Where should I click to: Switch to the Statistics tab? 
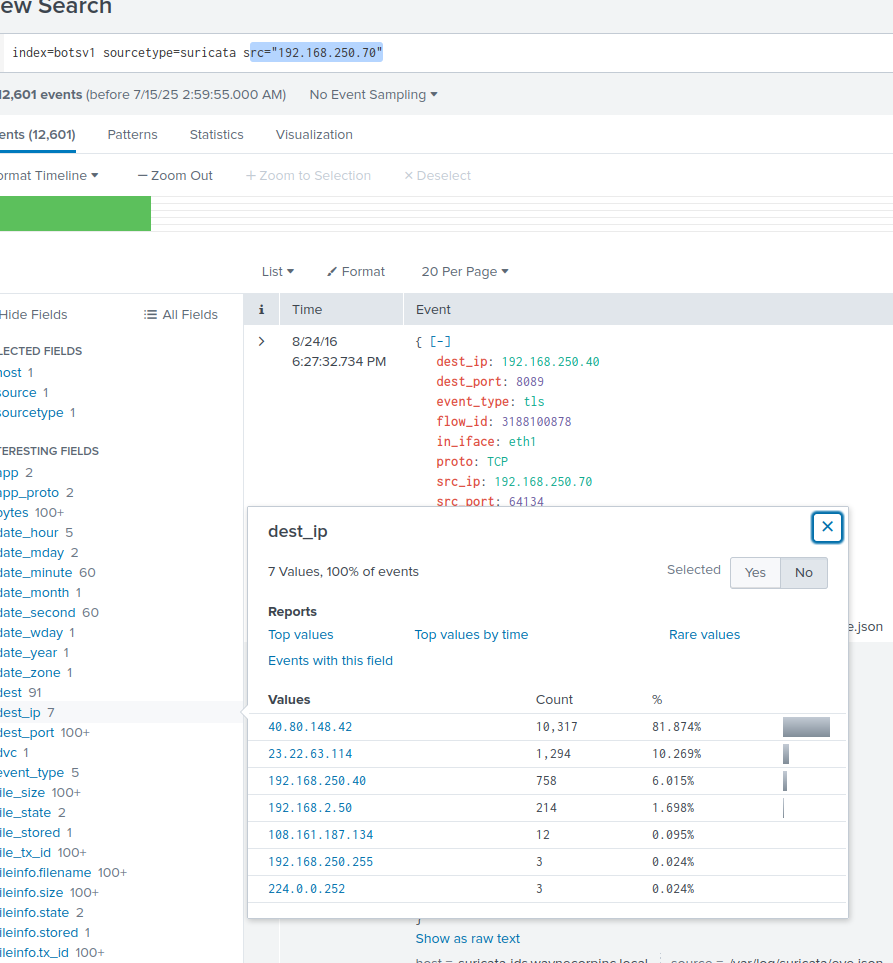coord(216,135)
